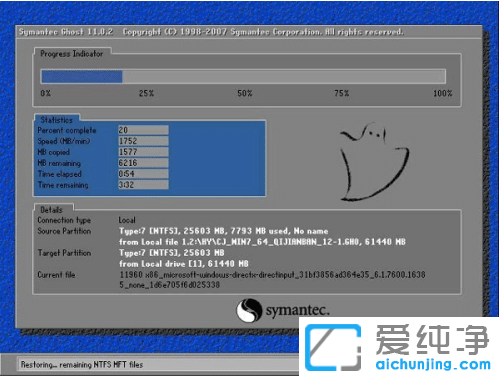Click the Statistics panel label
The height and width of the screenshot is (377, 499).
point(56,120)
